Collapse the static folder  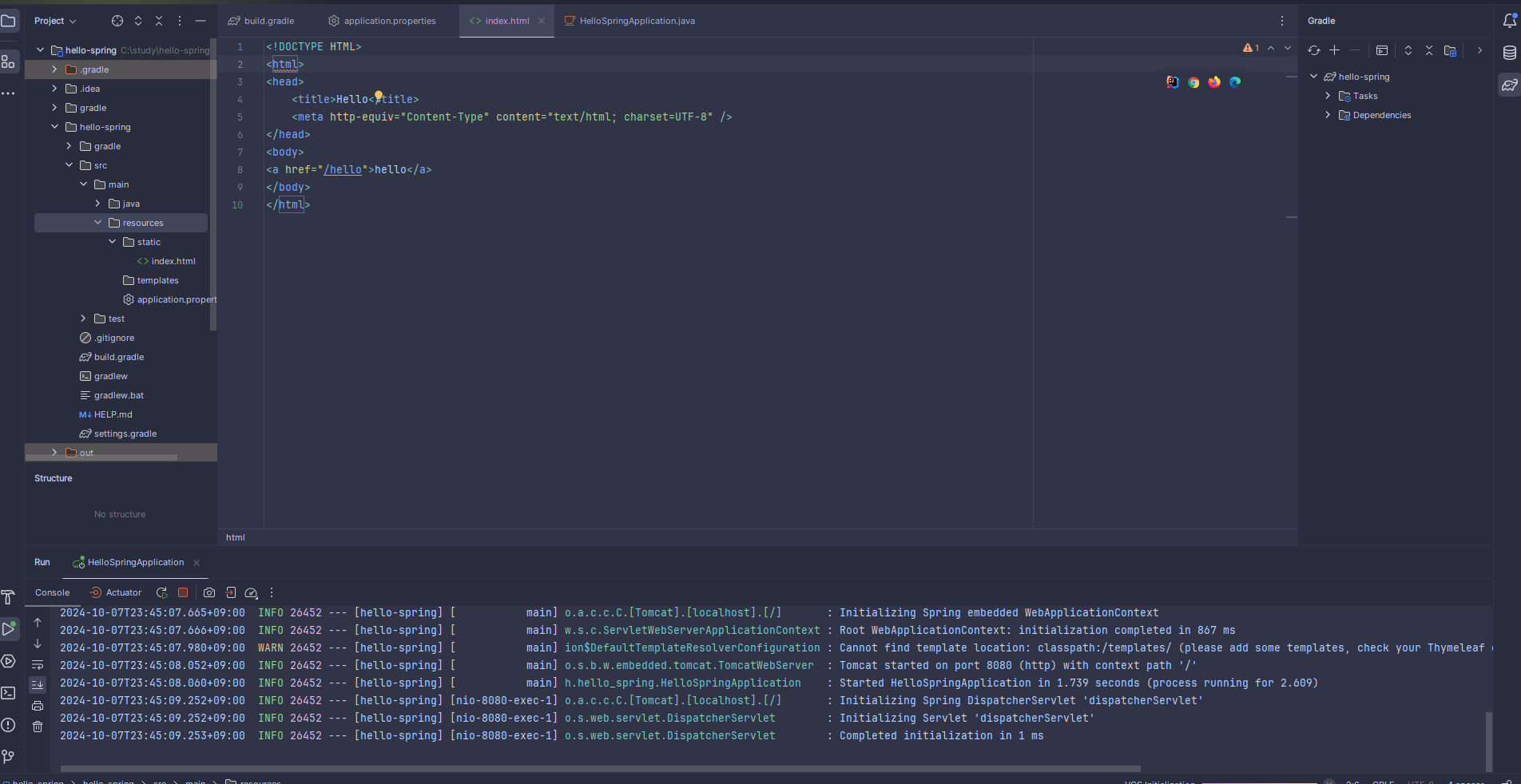[113, 242]
